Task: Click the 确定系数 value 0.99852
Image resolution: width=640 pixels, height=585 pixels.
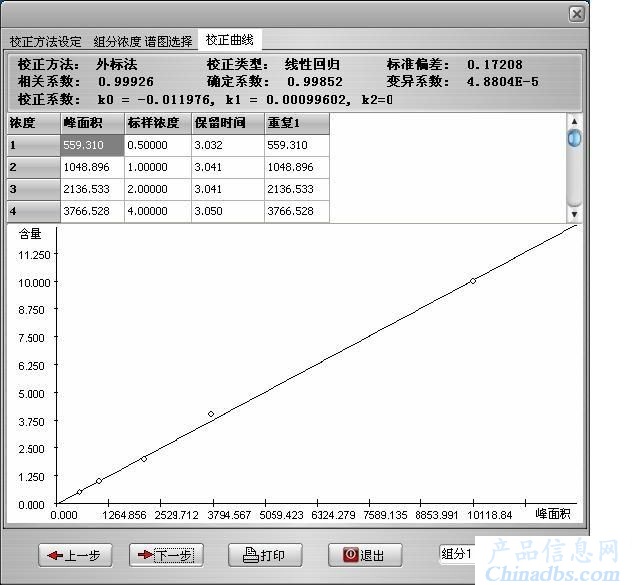Action: [315, 82]
